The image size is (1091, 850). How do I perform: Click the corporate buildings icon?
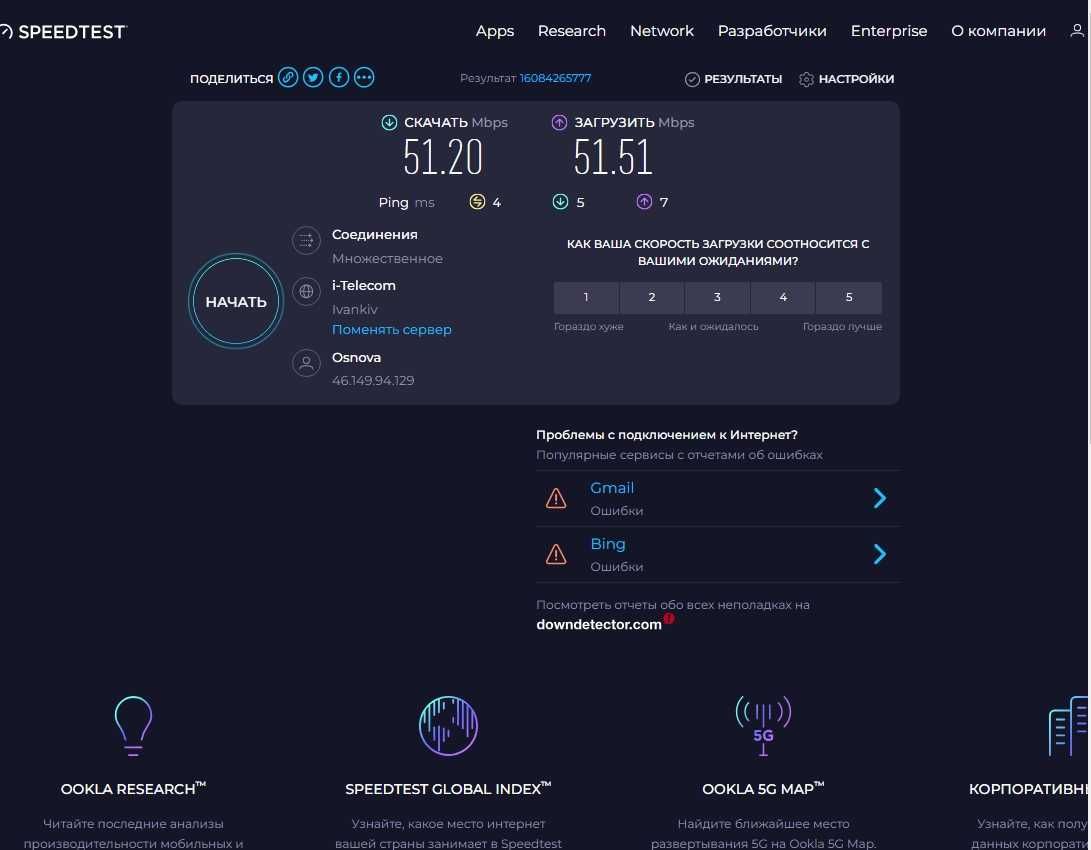(x=1068, y=725)
